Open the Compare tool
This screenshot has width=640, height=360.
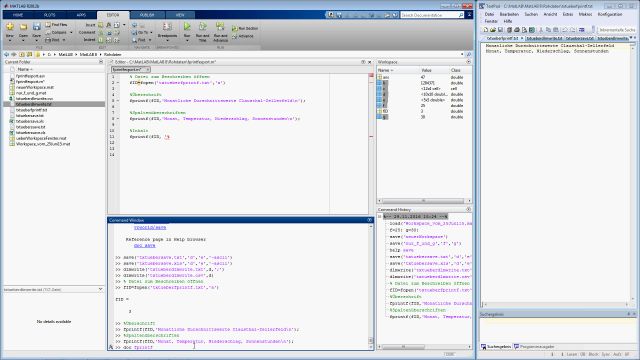coord(56,32)
